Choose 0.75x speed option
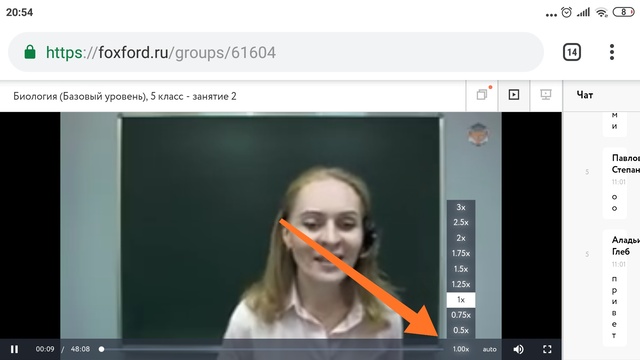640x360 pixels. pyautogui.click(x=461, y=315)
